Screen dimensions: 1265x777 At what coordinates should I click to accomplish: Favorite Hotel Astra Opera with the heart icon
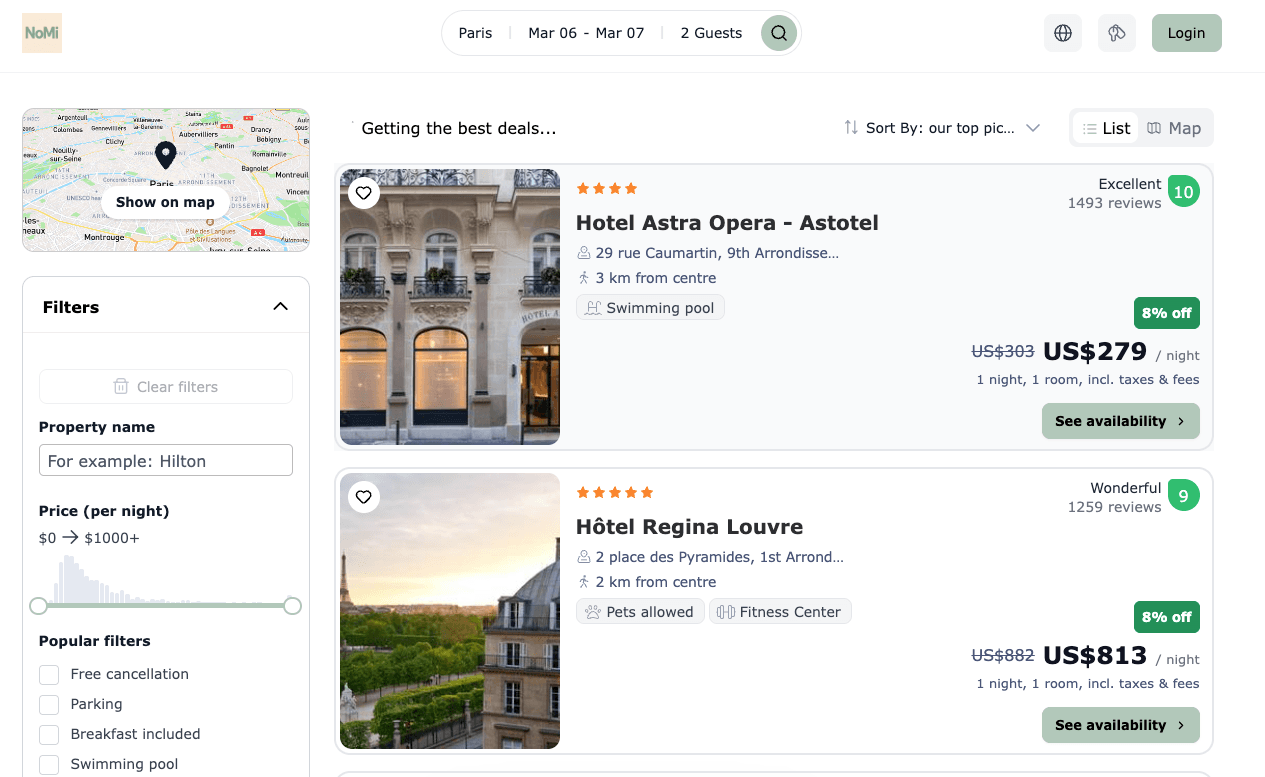[364, 193]
